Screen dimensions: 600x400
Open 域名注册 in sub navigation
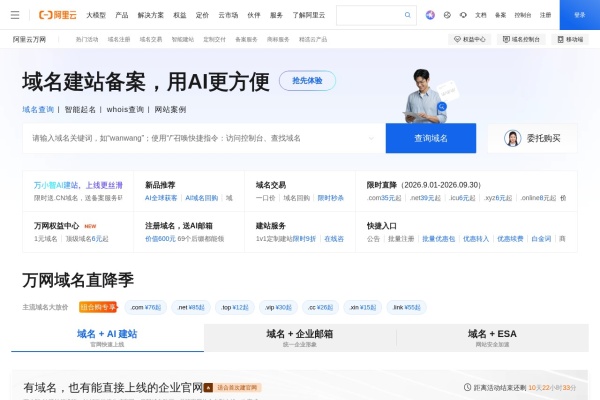[119, 39]
